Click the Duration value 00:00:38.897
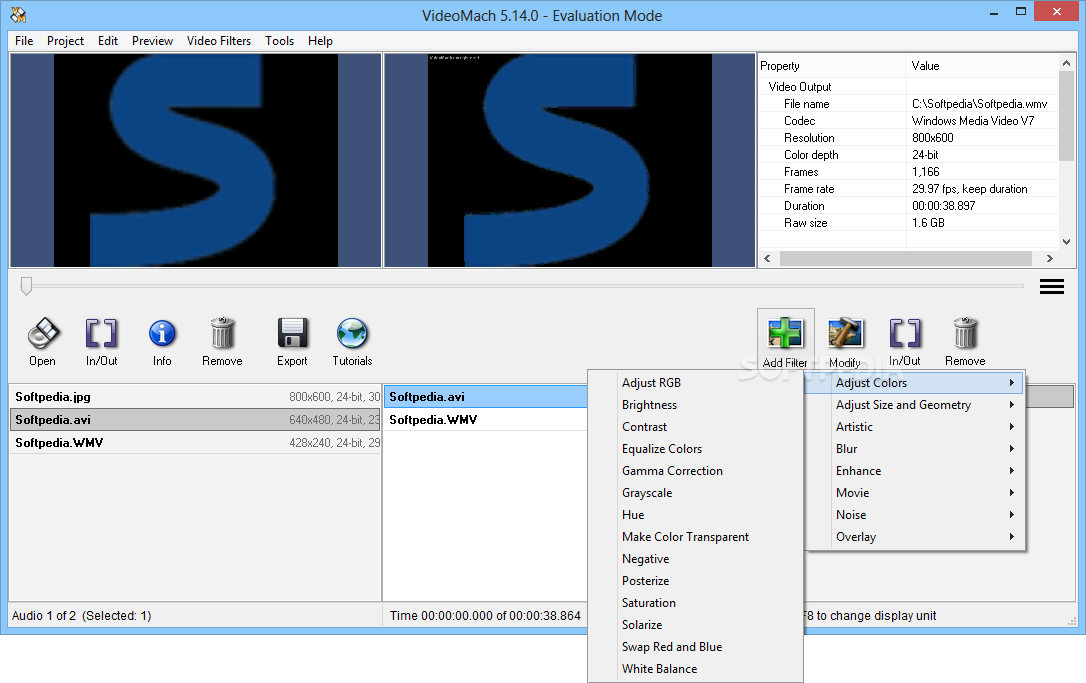 (943, 206)
